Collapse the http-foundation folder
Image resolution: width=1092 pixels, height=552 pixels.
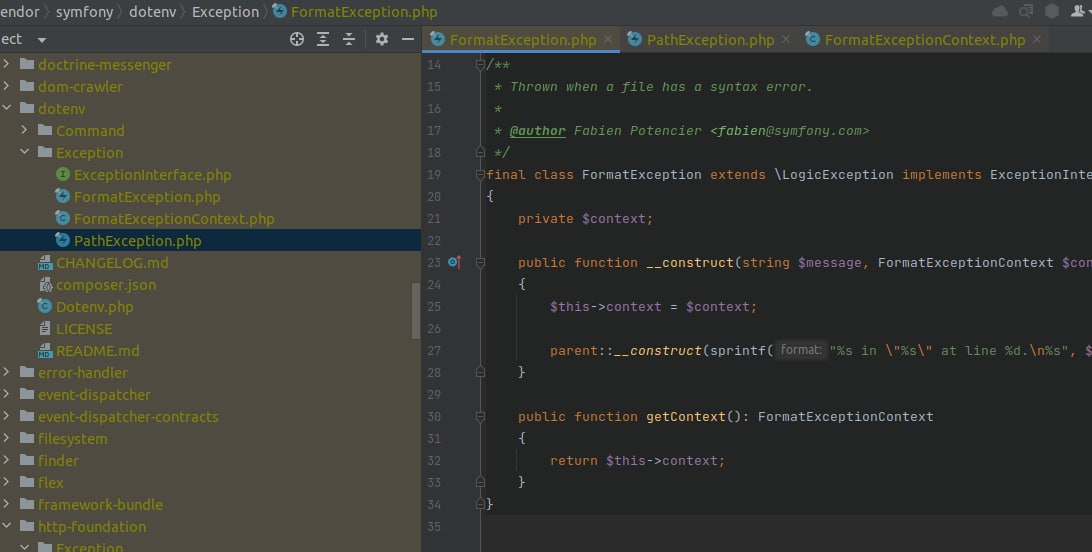click(6, 526)
